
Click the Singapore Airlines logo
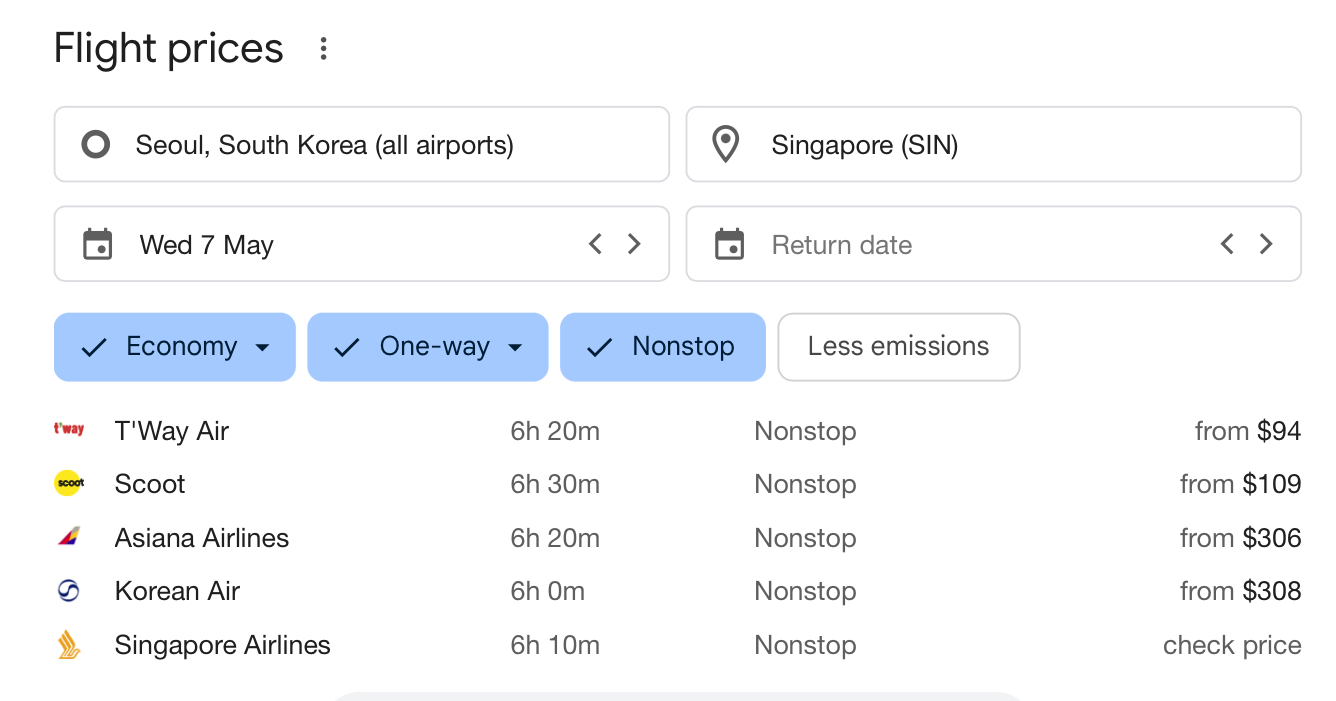click(x=69, y=645)
